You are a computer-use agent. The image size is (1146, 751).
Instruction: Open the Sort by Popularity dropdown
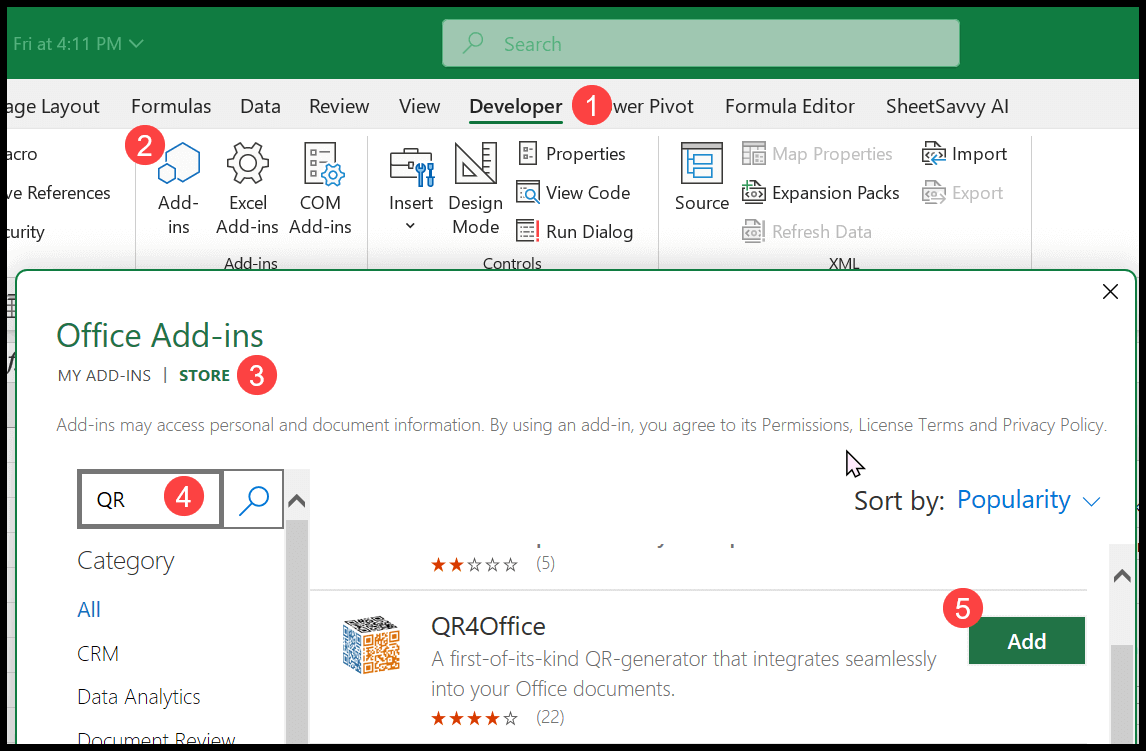[x=1014, y=500]
